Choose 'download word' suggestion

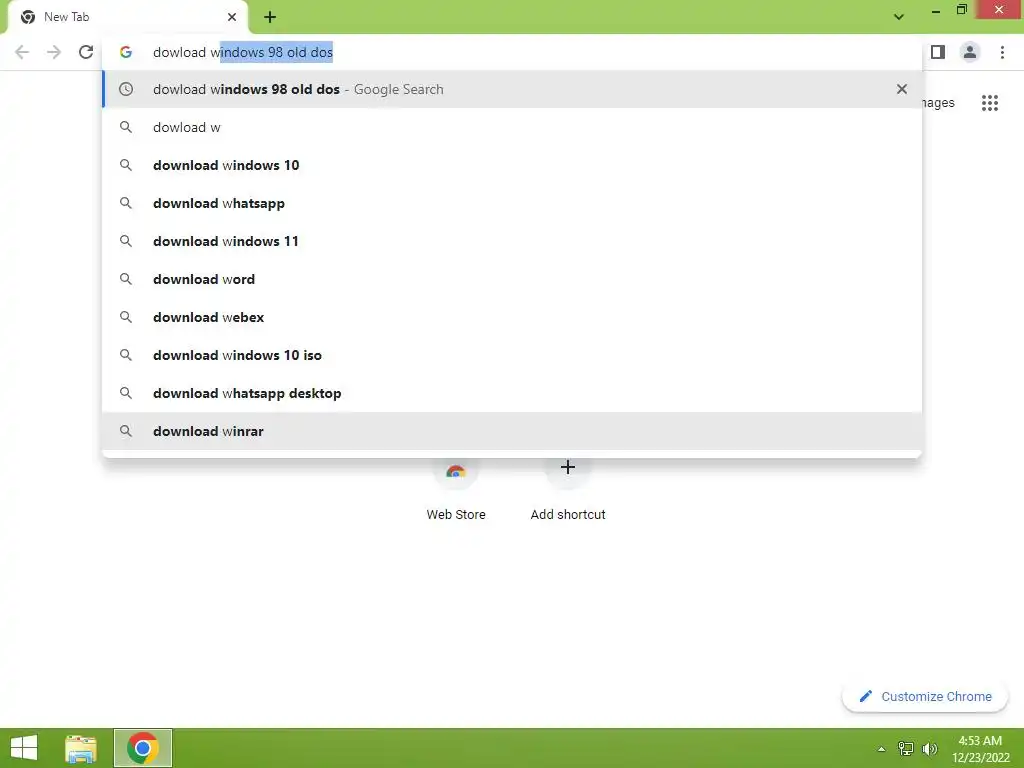512,279
